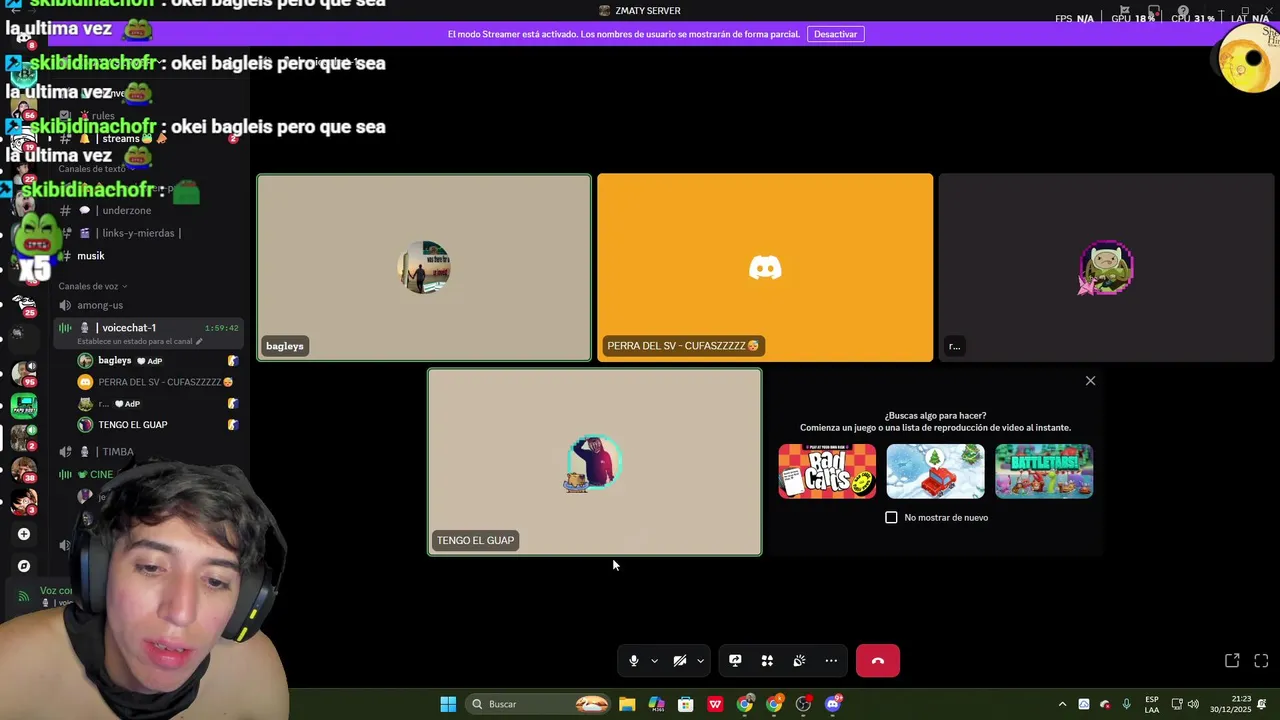Select the r... participant tile
The width and height of the screenshot is (1280, 720).
pyautogui.click(x=1106, y=267)
